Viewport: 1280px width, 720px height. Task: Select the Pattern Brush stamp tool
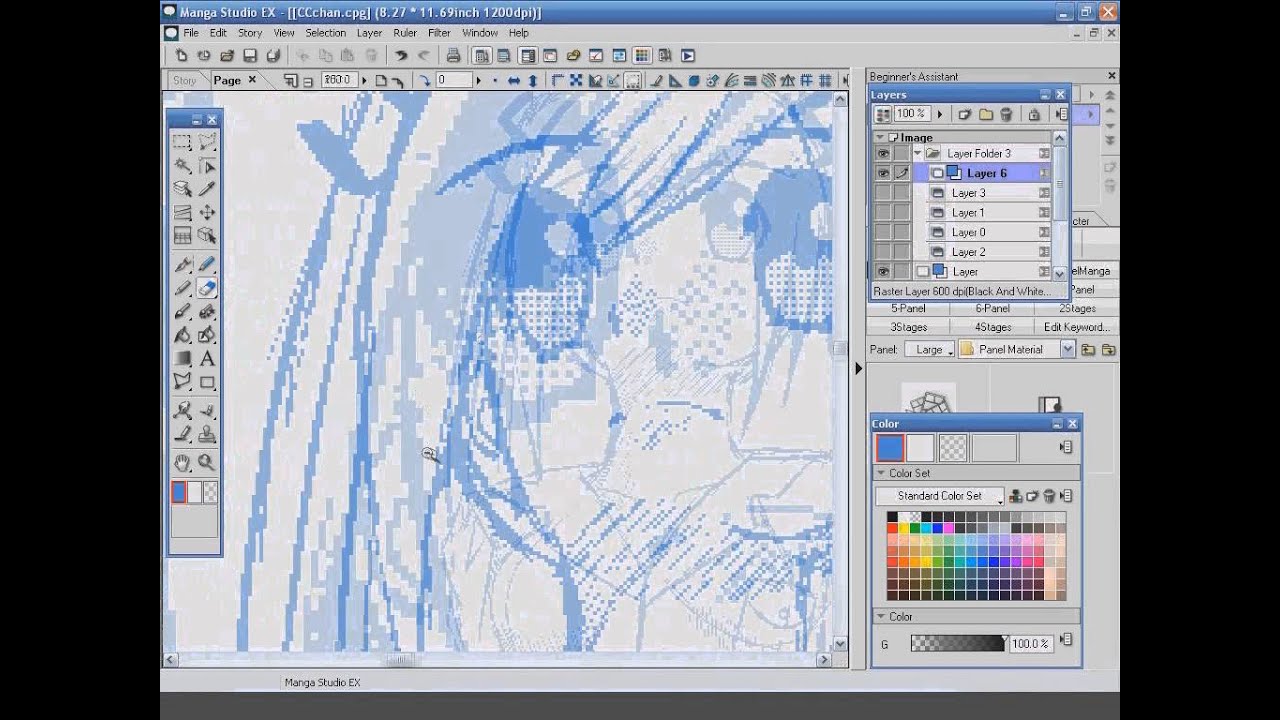click(x=207, y=435)
